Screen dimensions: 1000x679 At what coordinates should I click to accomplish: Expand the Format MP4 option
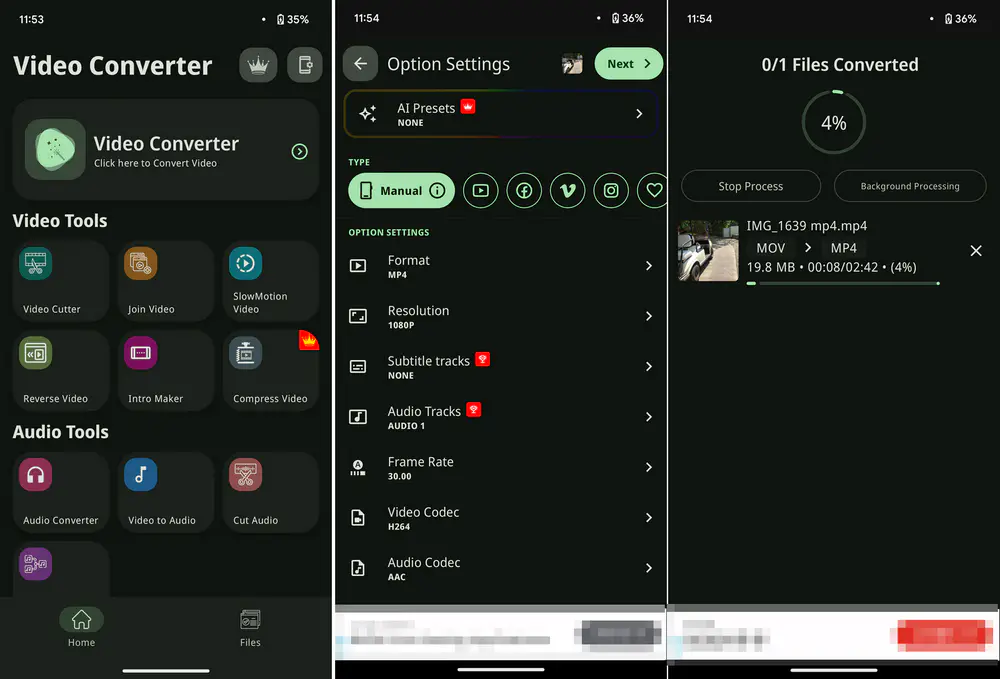pyautogui.click(x=500, y=266)
